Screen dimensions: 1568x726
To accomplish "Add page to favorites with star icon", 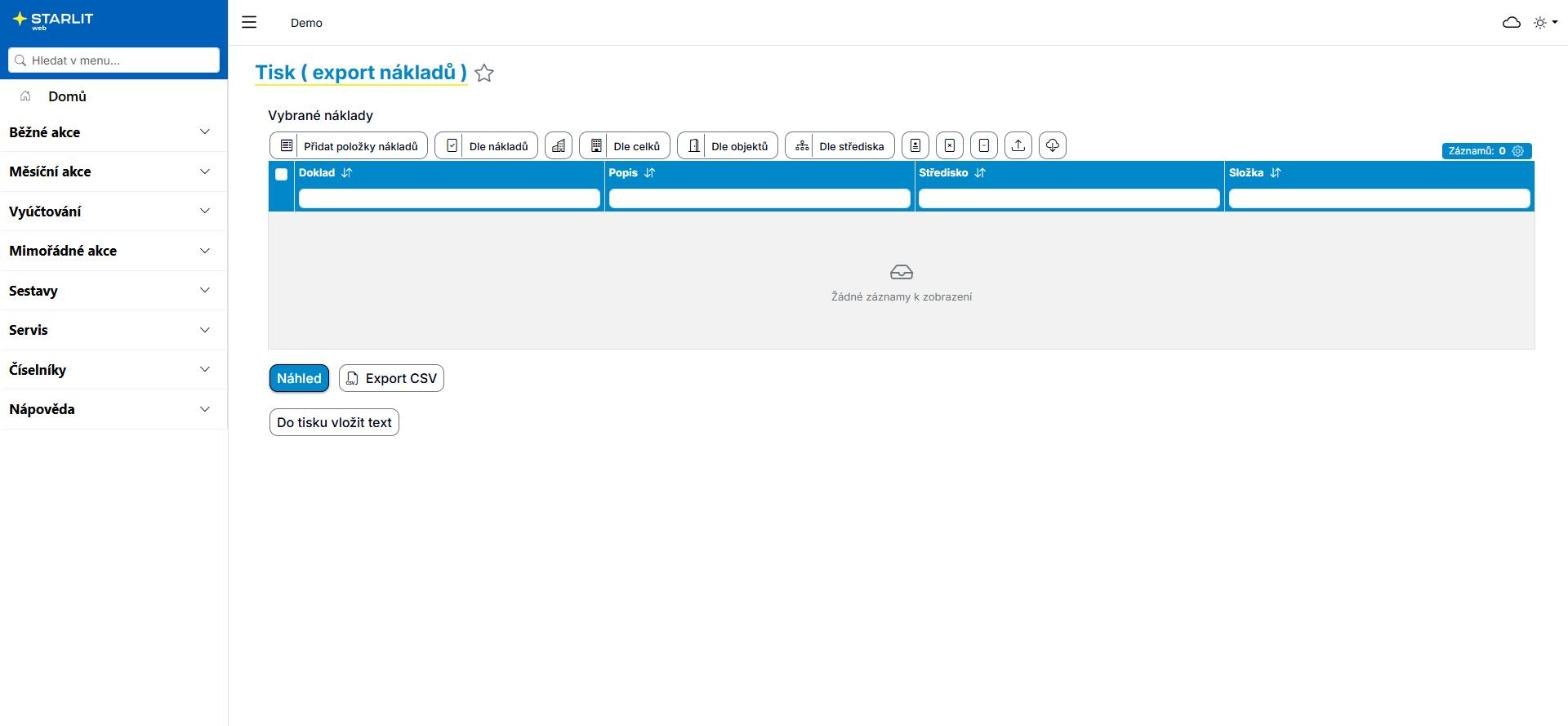I will click(484, 73).
